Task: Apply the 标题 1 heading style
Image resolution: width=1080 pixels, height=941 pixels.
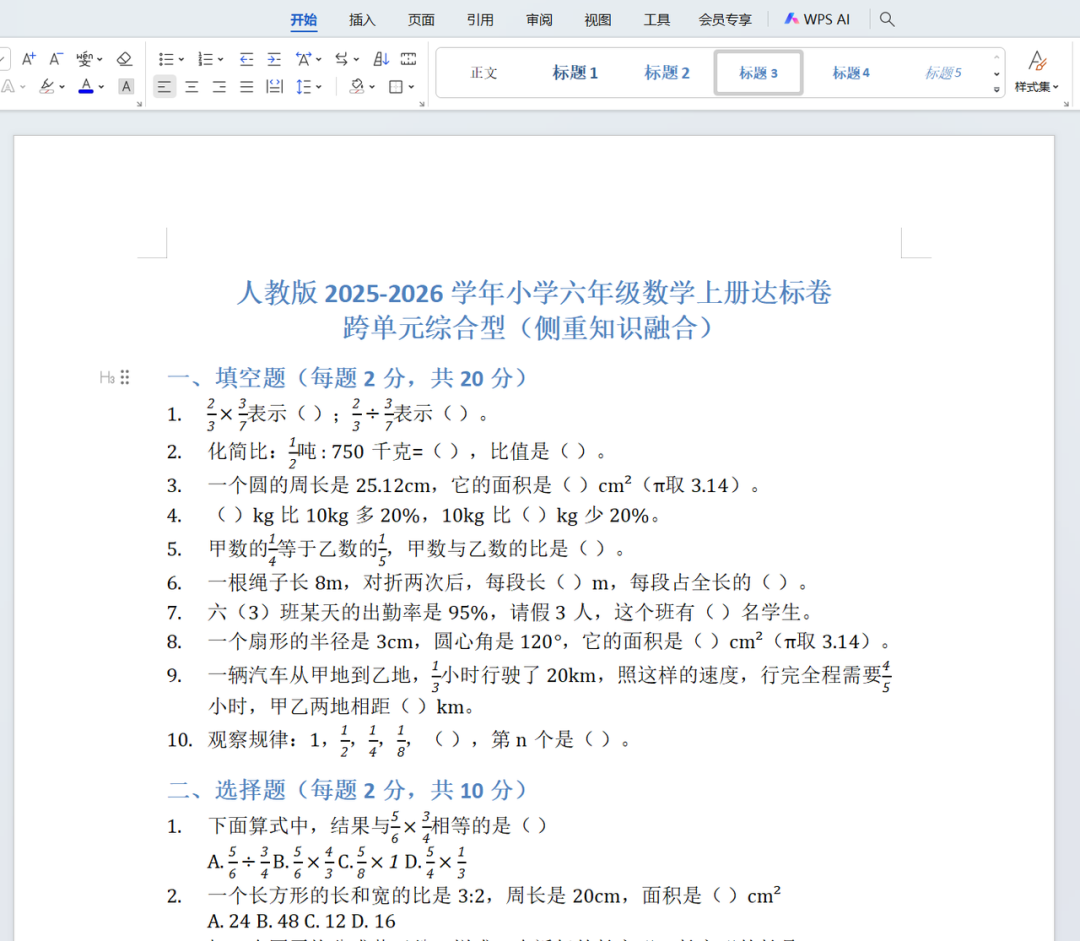Action: 575,73
